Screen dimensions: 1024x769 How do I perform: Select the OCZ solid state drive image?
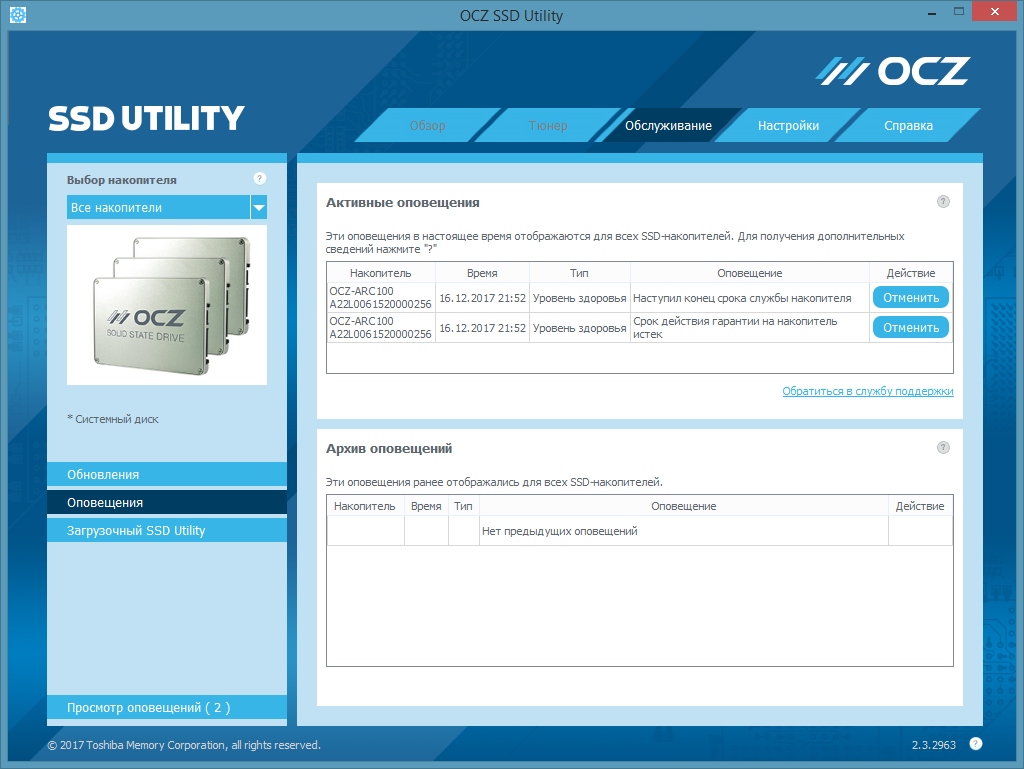coord(167,305)
